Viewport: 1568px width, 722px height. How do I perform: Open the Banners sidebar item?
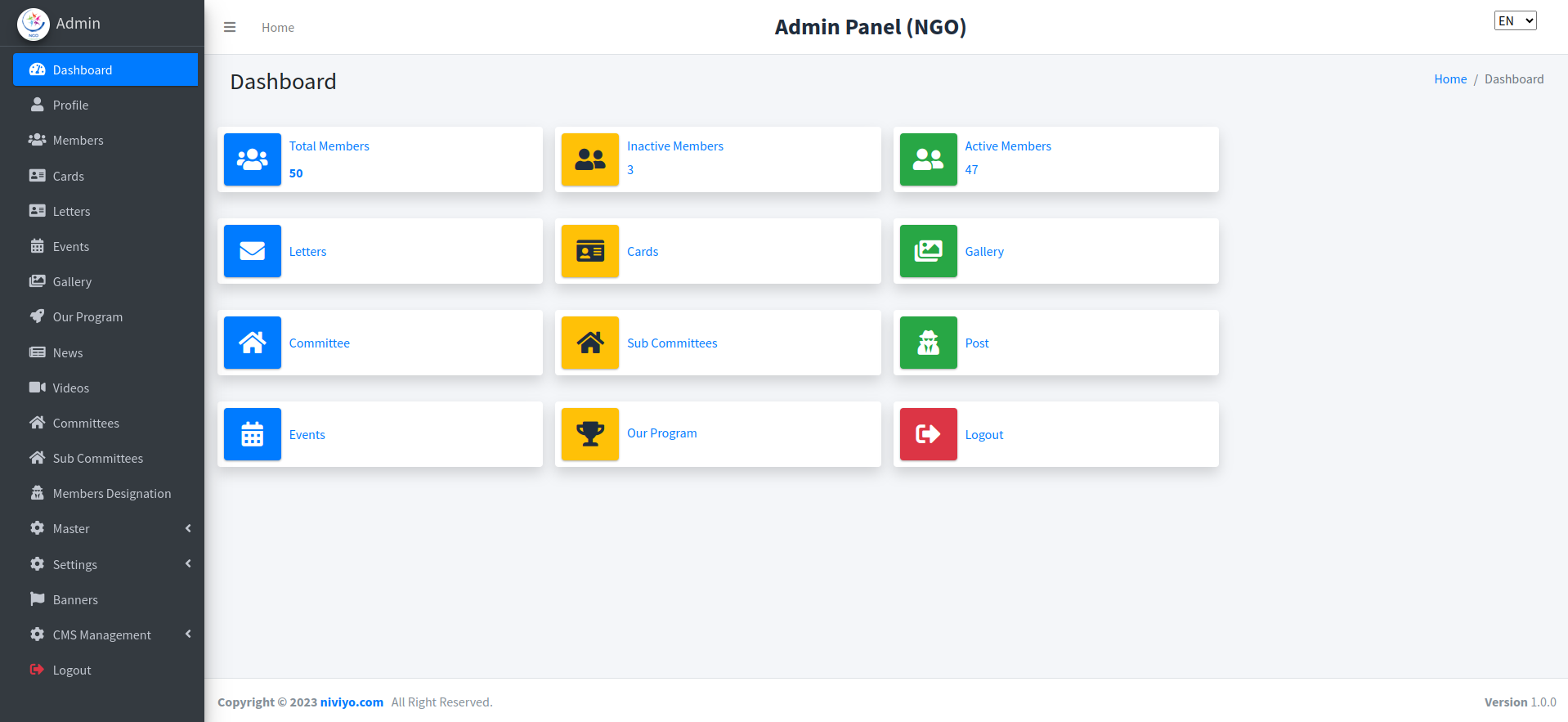75,599
